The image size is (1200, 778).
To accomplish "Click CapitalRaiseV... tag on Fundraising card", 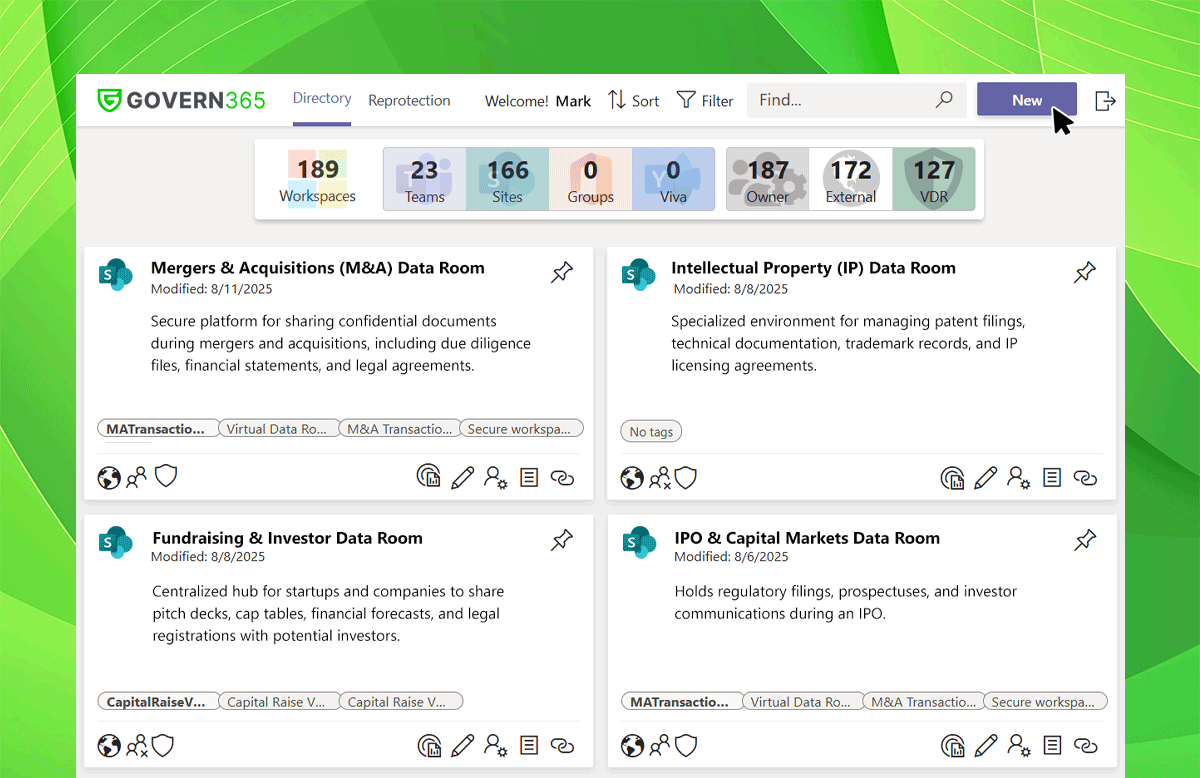I will pyautogui.click(x=157, y=702).
